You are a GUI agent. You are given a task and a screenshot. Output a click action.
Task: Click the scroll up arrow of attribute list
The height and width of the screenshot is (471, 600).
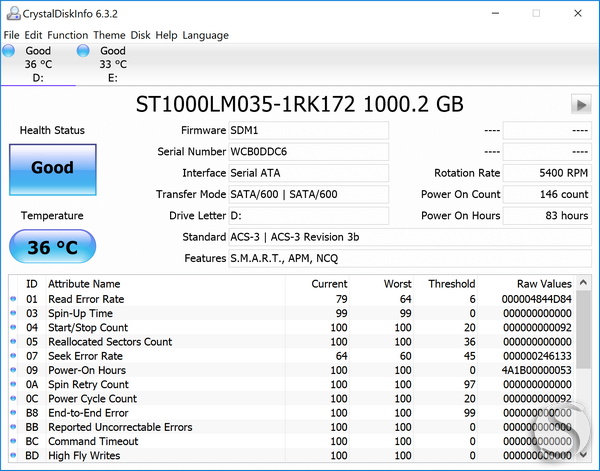point(583,283)
